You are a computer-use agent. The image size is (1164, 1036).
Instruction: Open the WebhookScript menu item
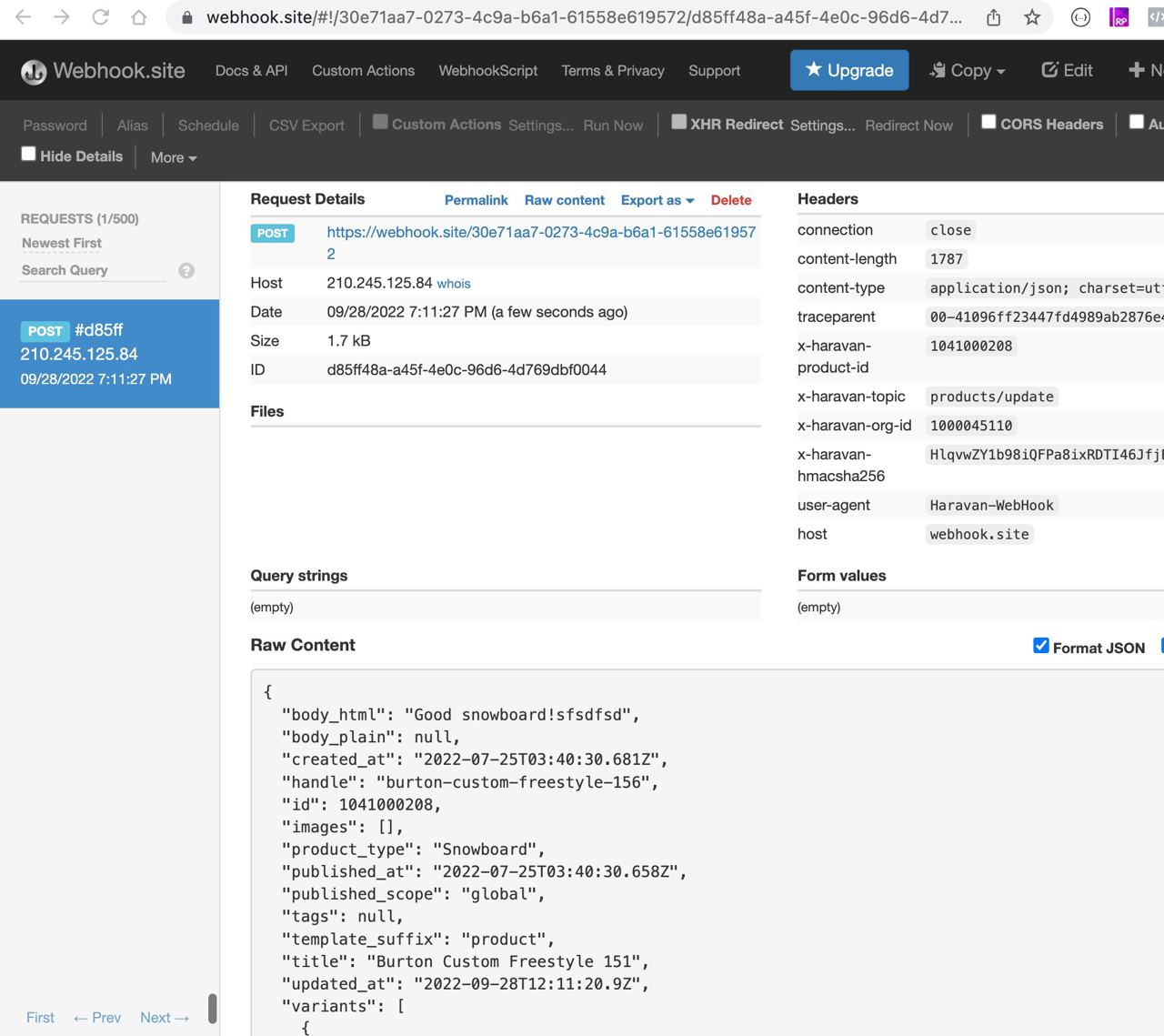click(x=487, y=71)
